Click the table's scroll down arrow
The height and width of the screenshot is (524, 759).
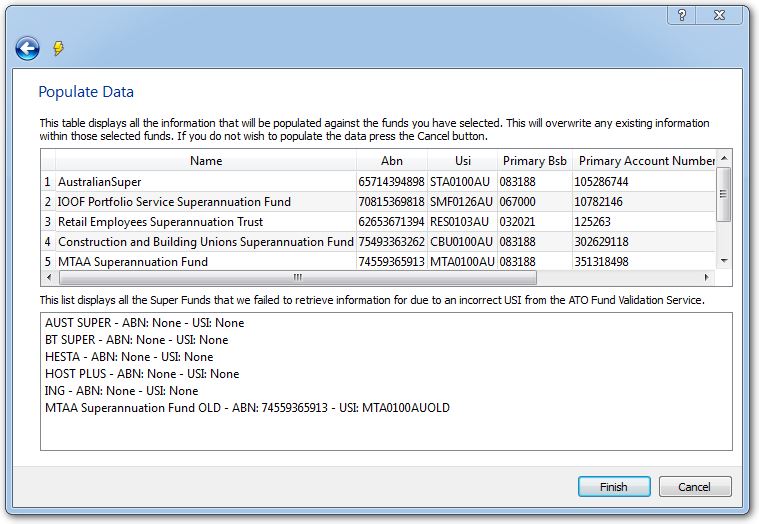[x=724, y=261]
